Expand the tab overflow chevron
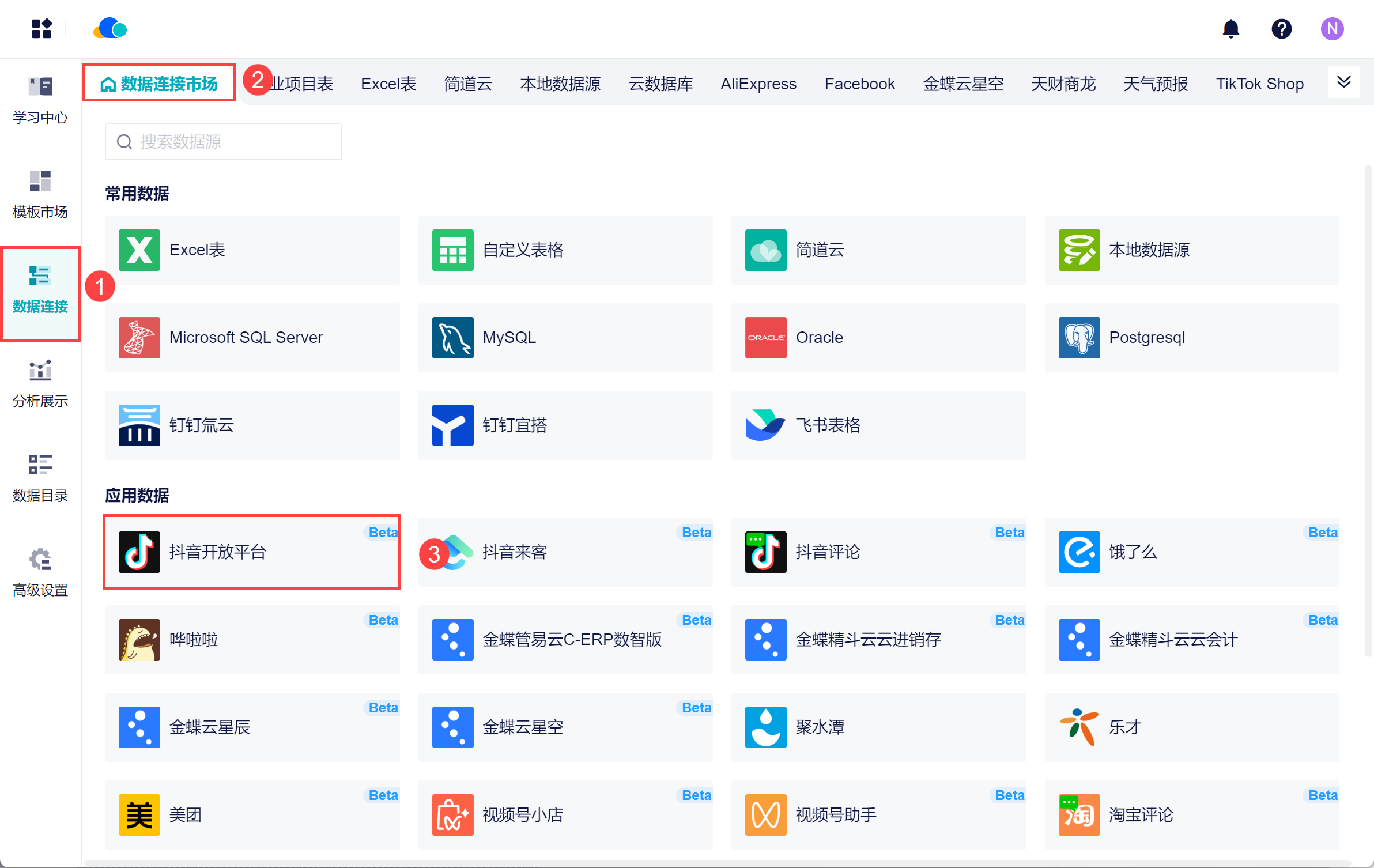The image size is (1374, 868). point(1343,82)
